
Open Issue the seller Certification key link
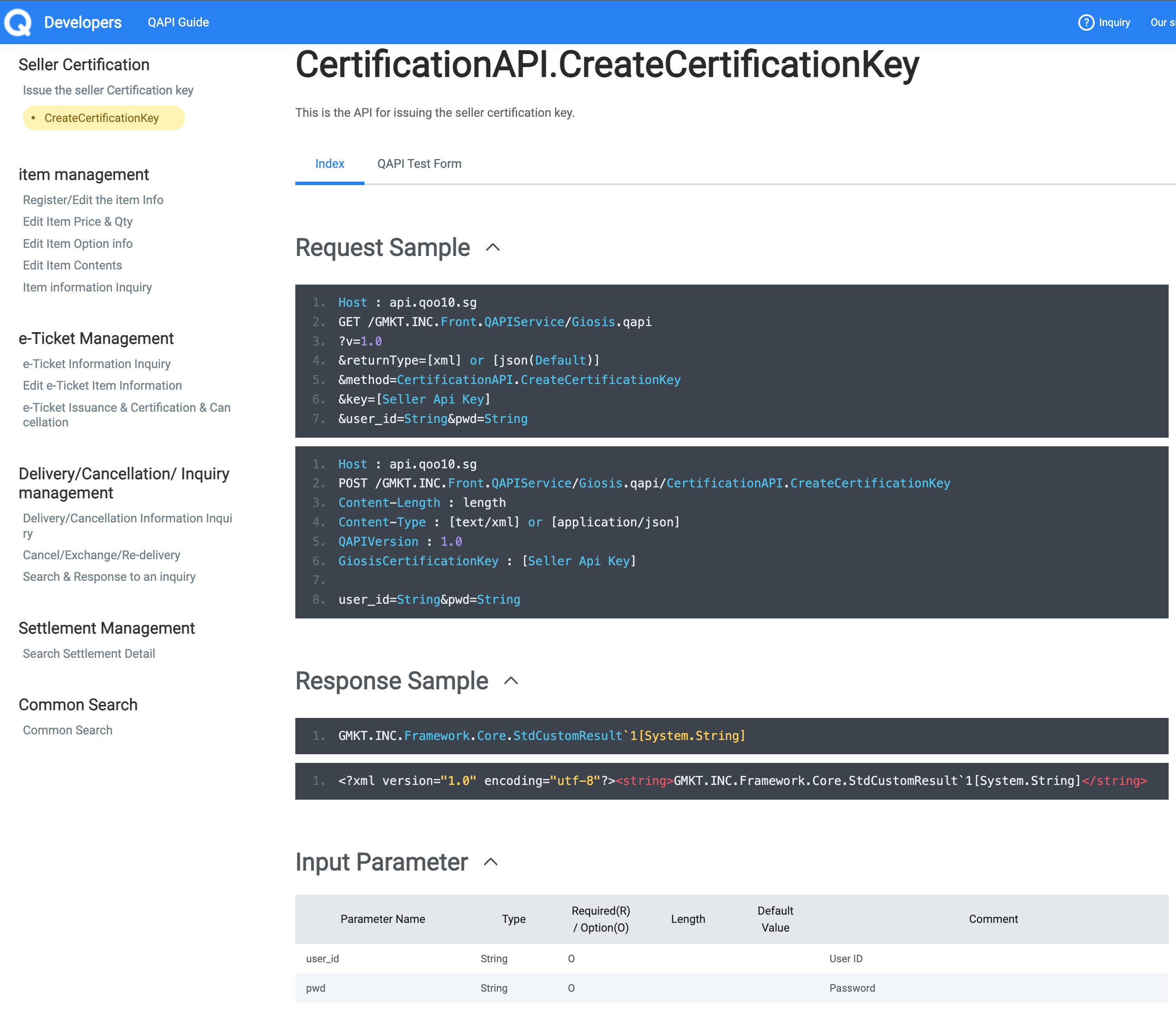[x=108, y=90]
